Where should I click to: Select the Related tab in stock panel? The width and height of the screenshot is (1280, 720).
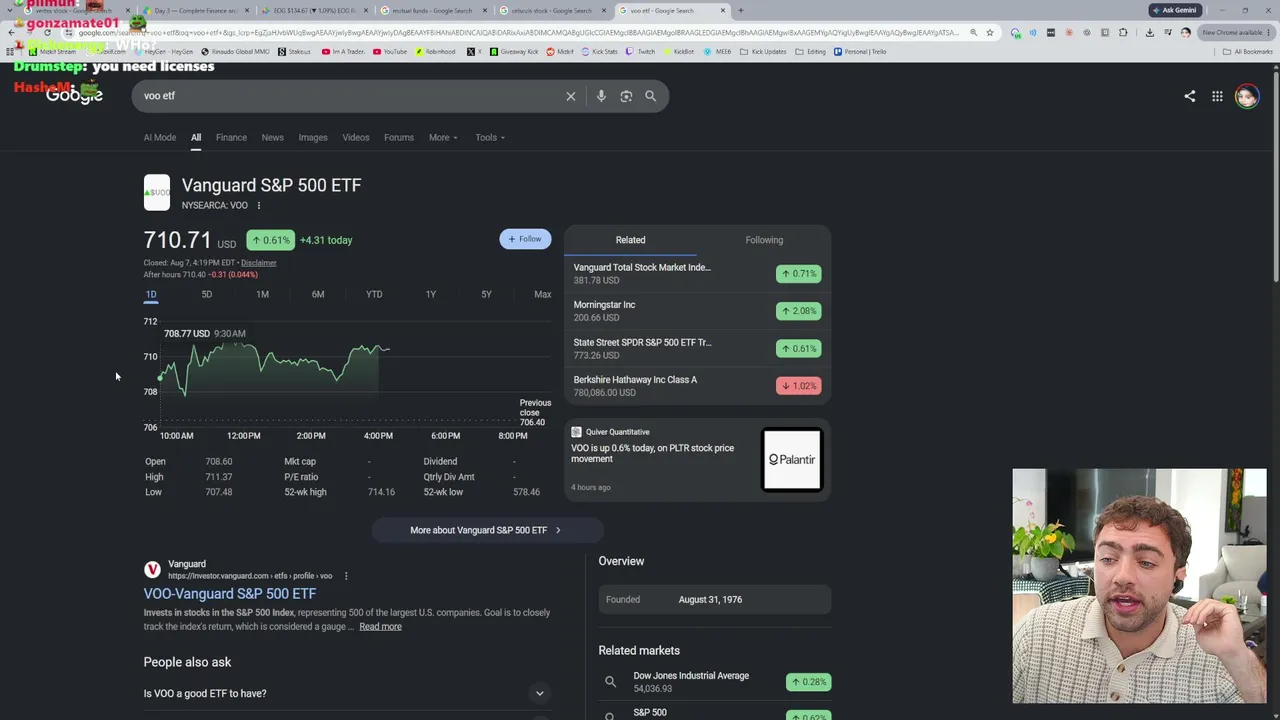(x=630, y=240)
